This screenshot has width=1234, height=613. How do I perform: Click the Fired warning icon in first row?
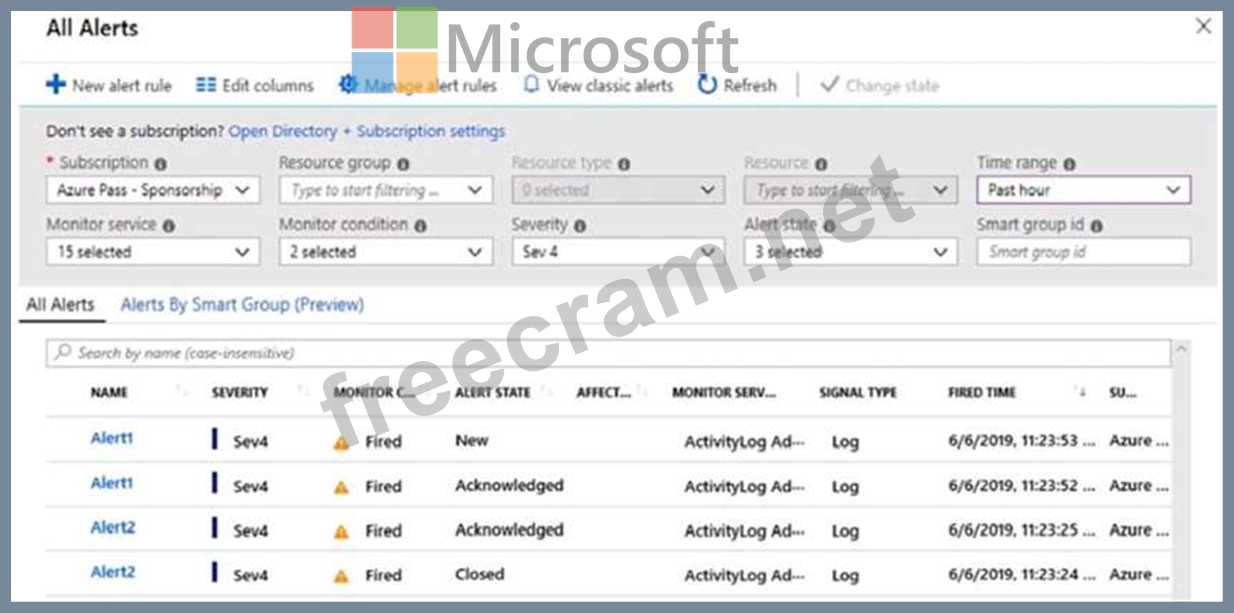point(342,442)
